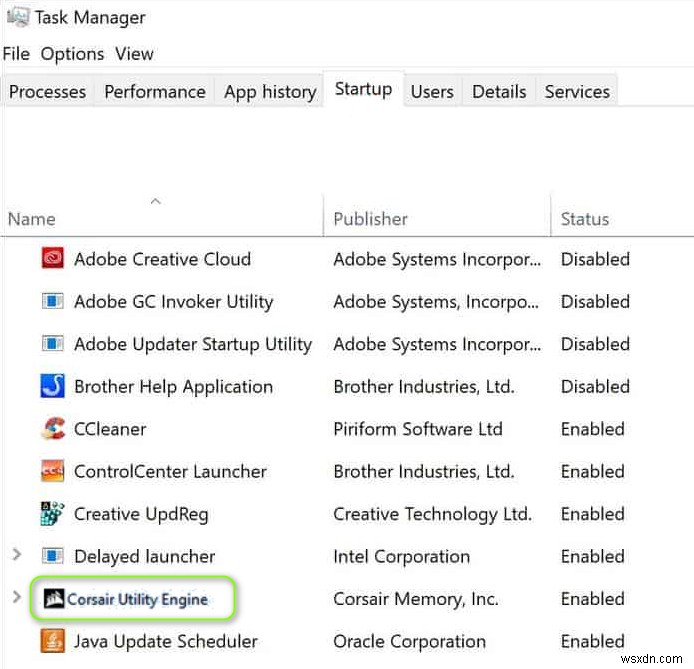Click Enabled status of Corsair Utility Engine
The image size is (694, 669).
[593, 599]
